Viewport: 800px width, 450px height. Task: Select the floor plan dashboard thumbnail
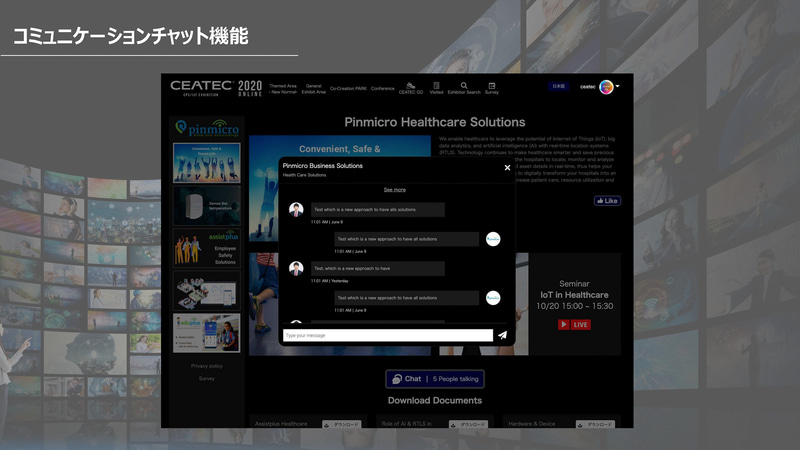pyautogui.click(x=207, y=291)
